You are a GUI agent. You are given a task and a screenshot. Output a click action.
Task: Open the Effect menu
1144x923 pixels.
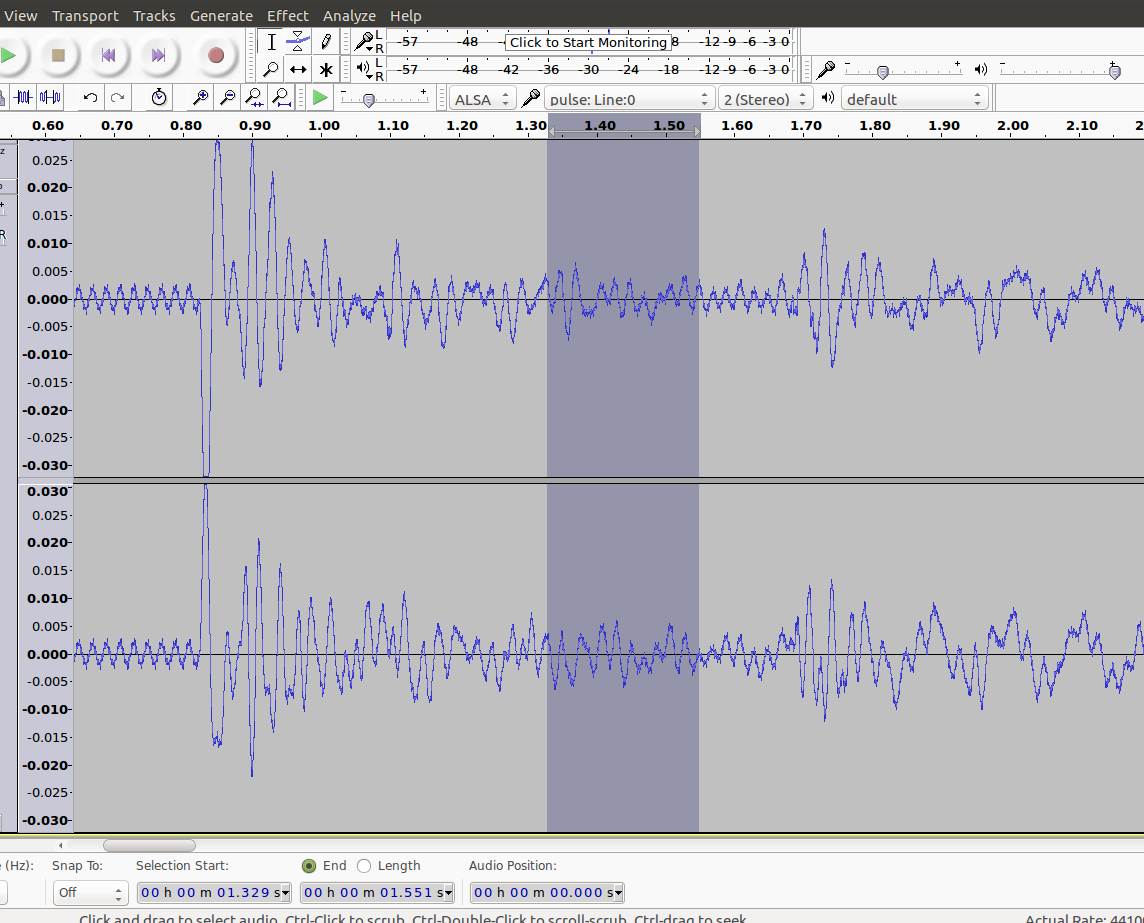288,16
